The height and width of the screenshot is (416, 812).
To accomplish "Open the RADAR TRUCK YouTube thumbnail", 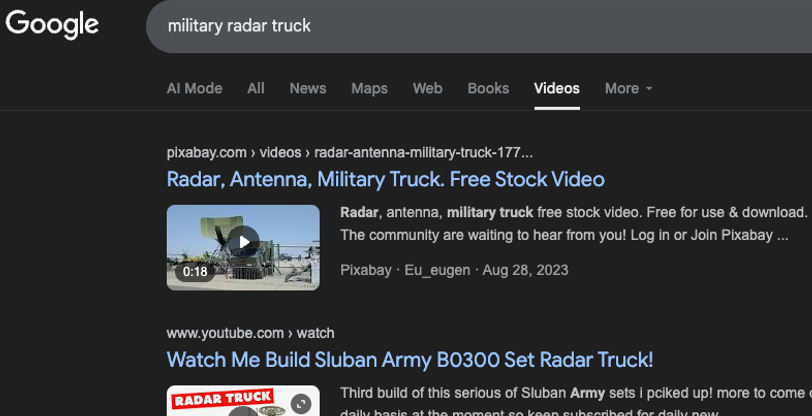I will (243, 400).
